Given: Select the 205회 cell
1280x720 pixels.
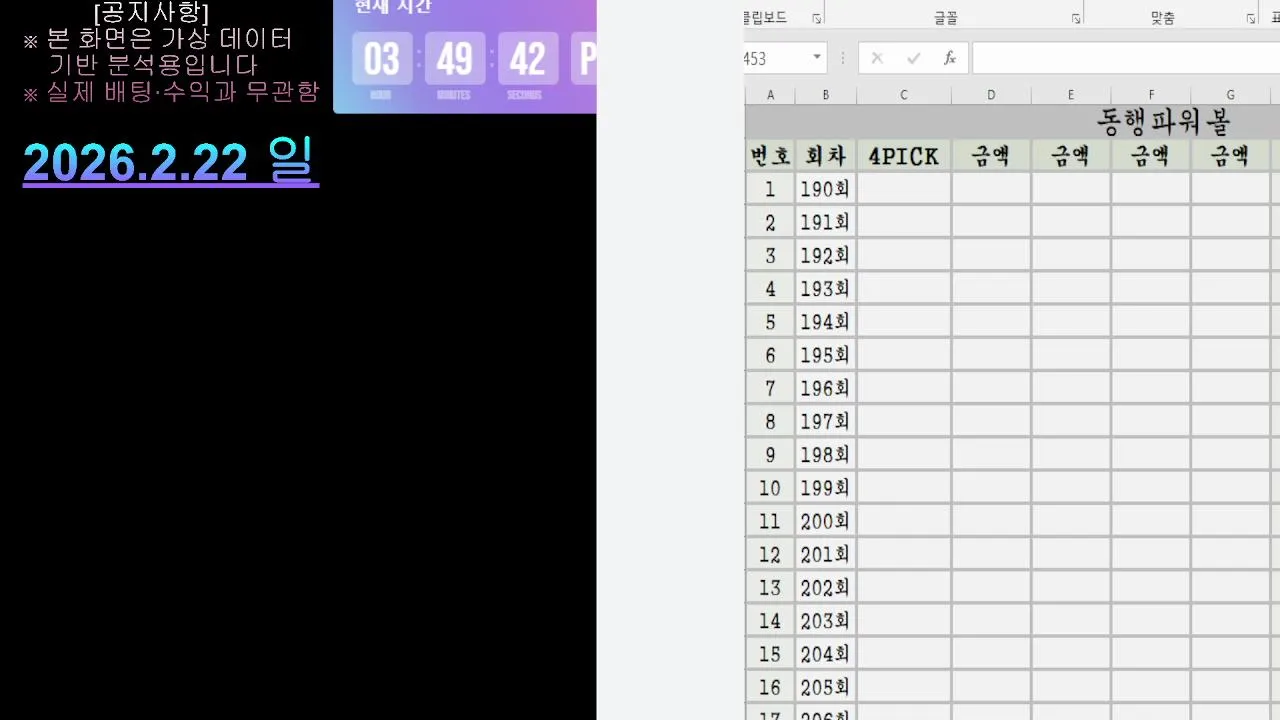Looking at the screenshot, I should click(x=826, y=687).
